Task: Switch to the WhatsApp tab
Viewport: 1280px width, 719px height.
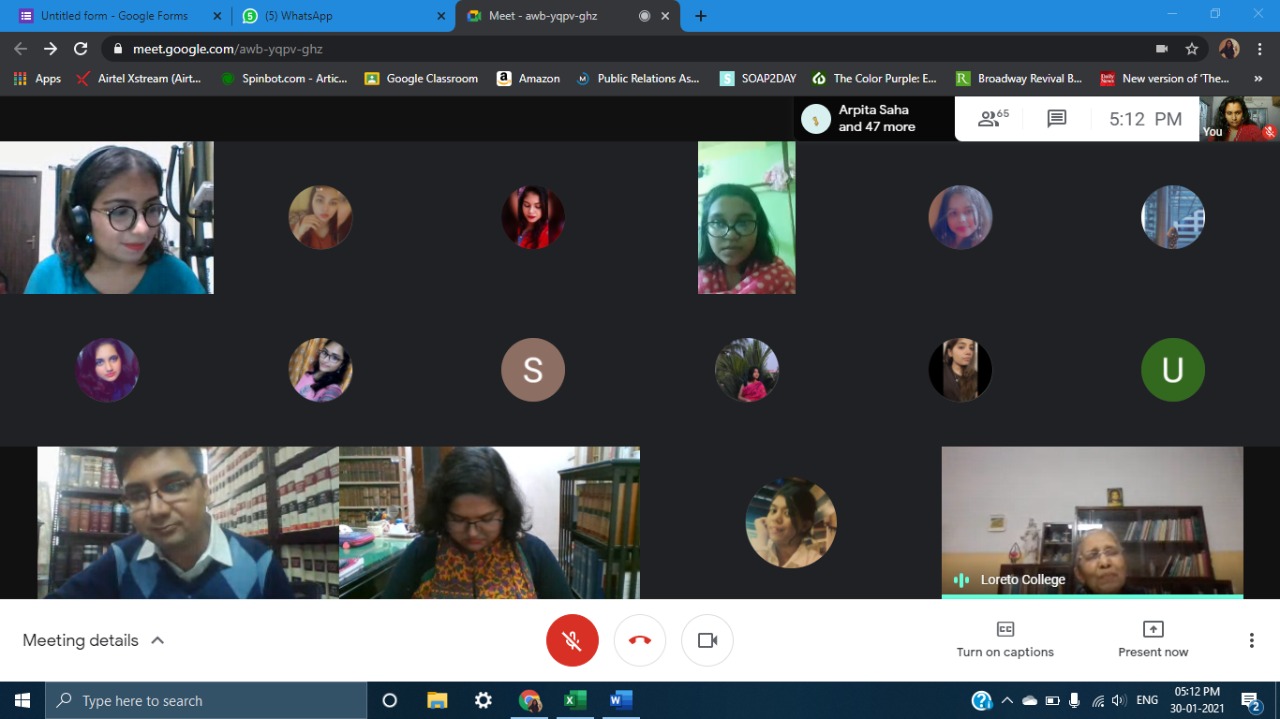Action: [340, 16]
